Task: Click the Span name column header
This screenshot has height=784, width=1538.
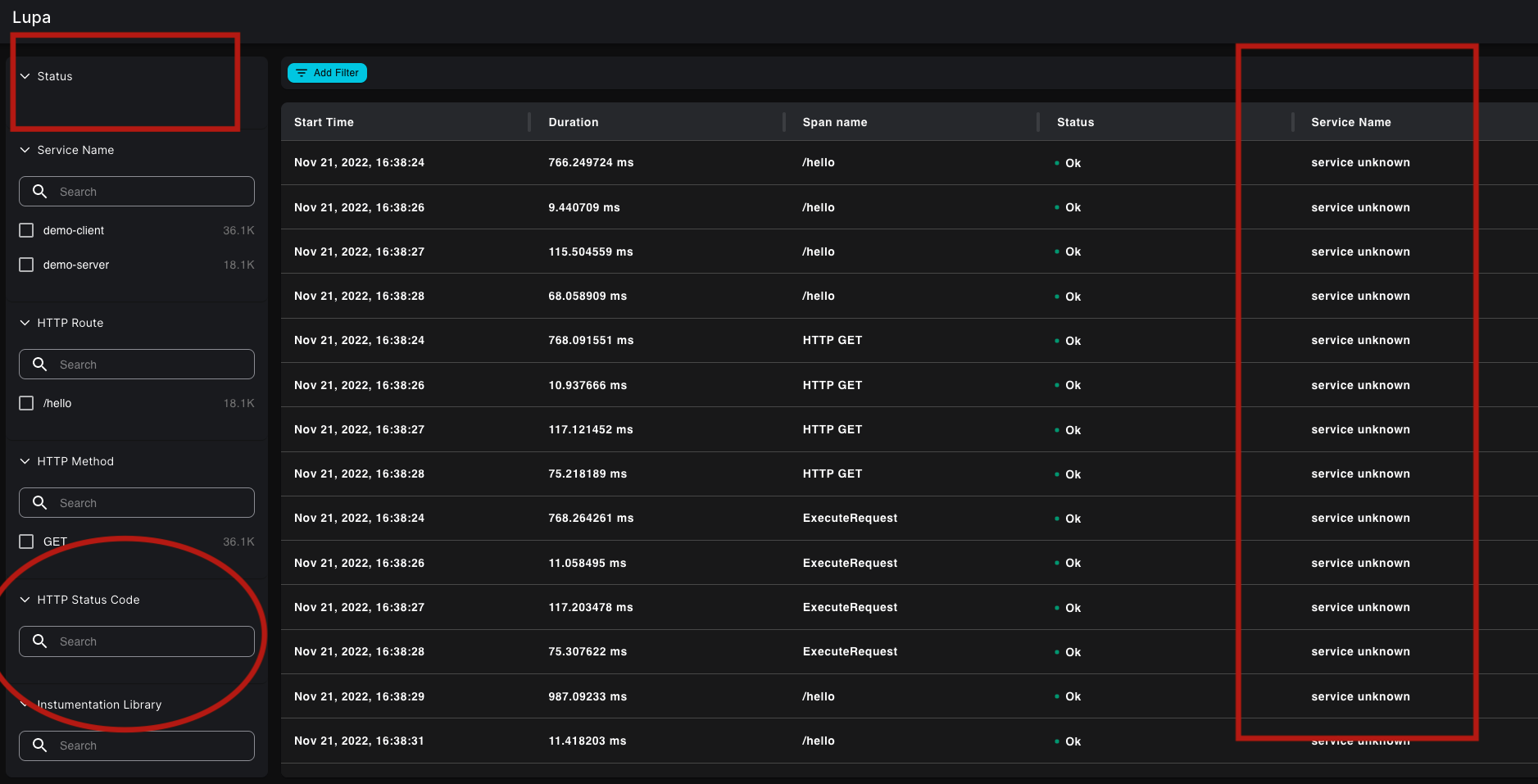Action: point(834,121)
